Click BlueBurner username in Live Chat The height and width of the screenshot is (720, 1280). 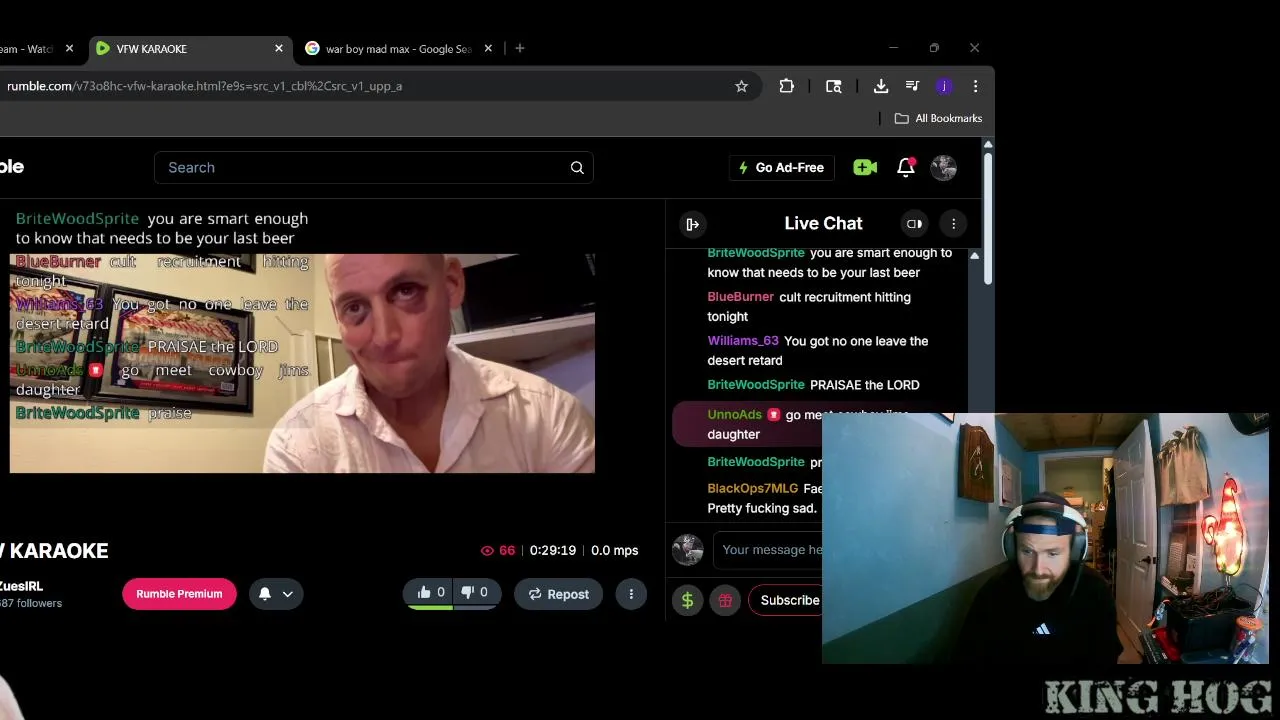click(x=741, y=297)
